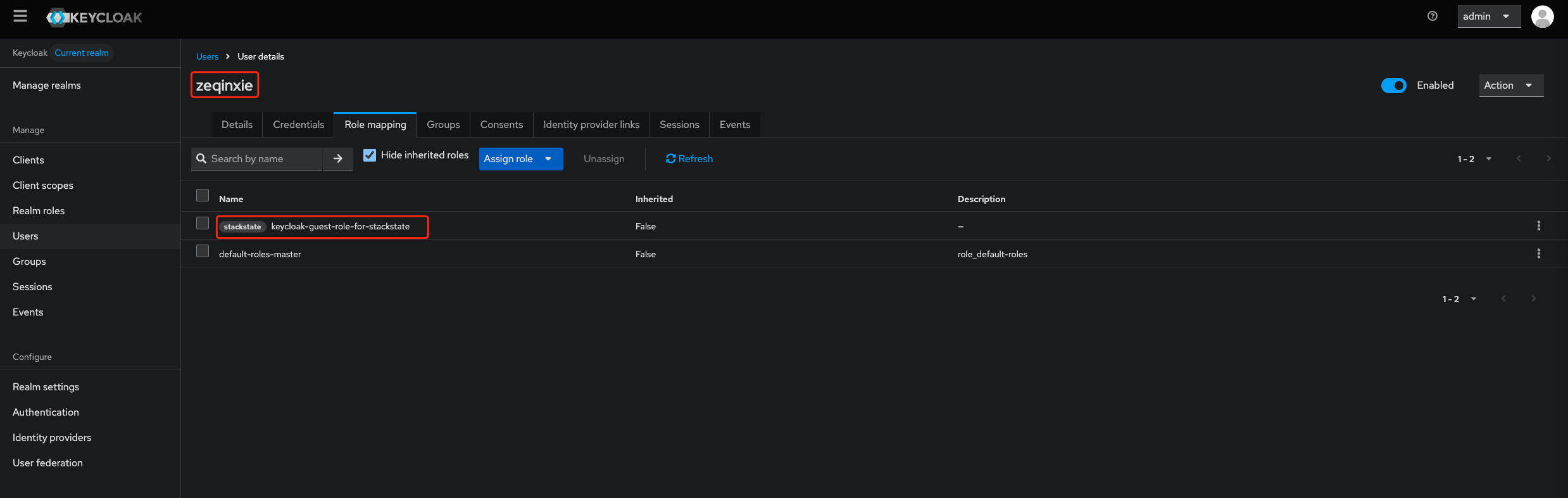
Task: Open Identity providers in the sidebar
Action: [52, 437]
